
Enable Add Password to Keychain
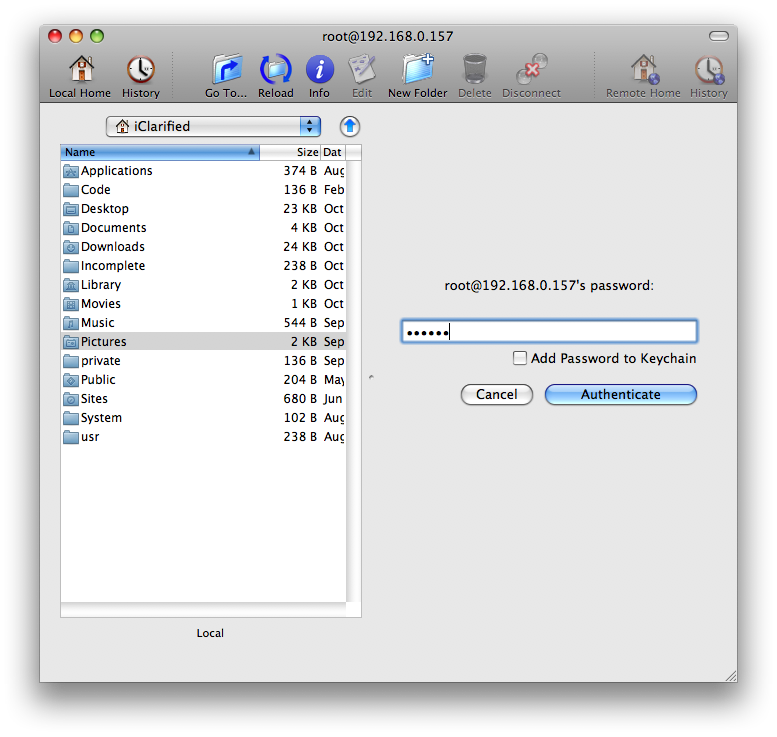click(520, 358)
